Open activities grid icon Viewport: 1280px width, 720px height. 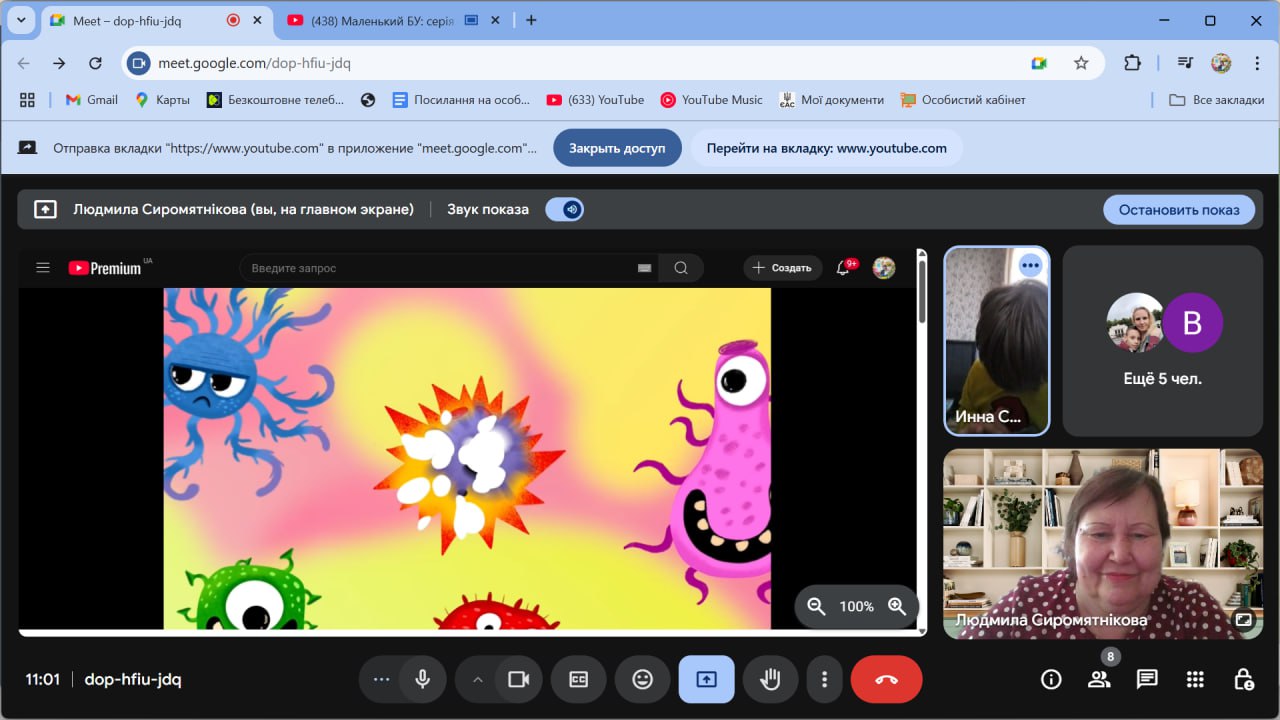point(1195,679)
